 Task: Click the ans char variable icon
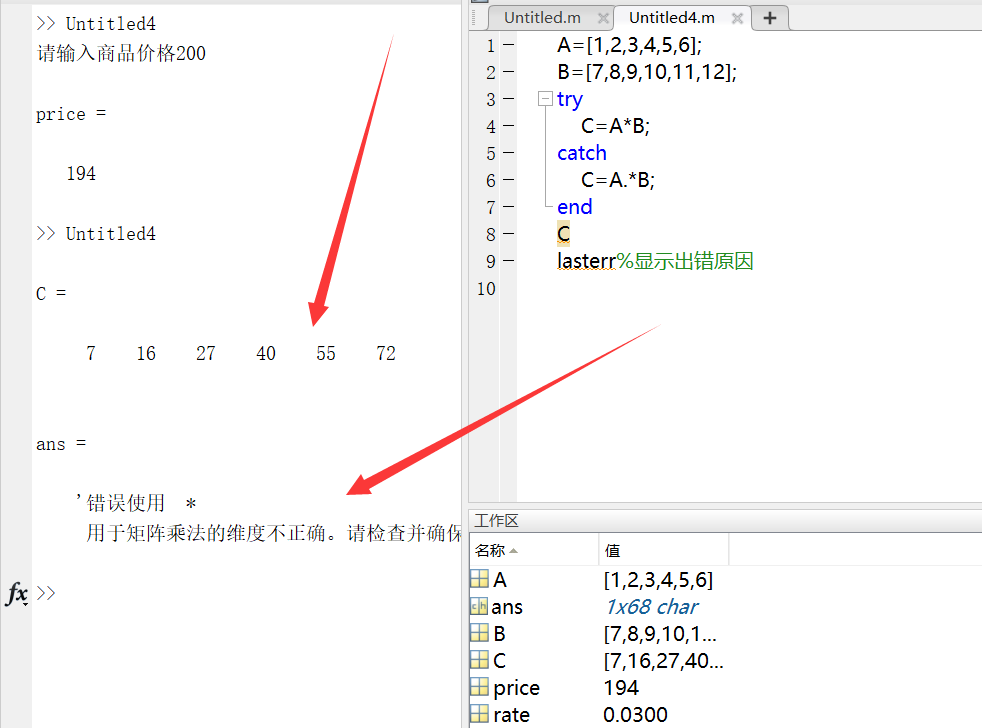479,606
